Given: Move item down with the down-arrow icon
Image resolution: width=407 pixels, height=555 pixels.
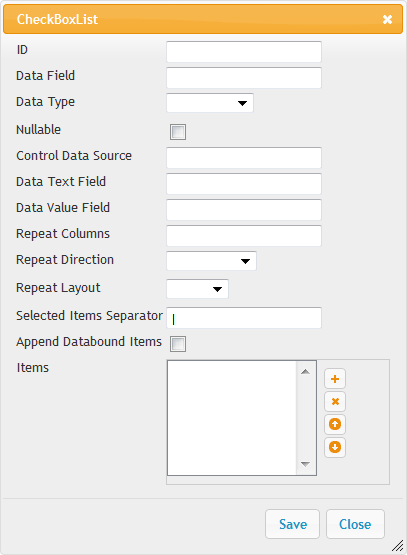Looking at the screenshot, I should click(335, 447).
